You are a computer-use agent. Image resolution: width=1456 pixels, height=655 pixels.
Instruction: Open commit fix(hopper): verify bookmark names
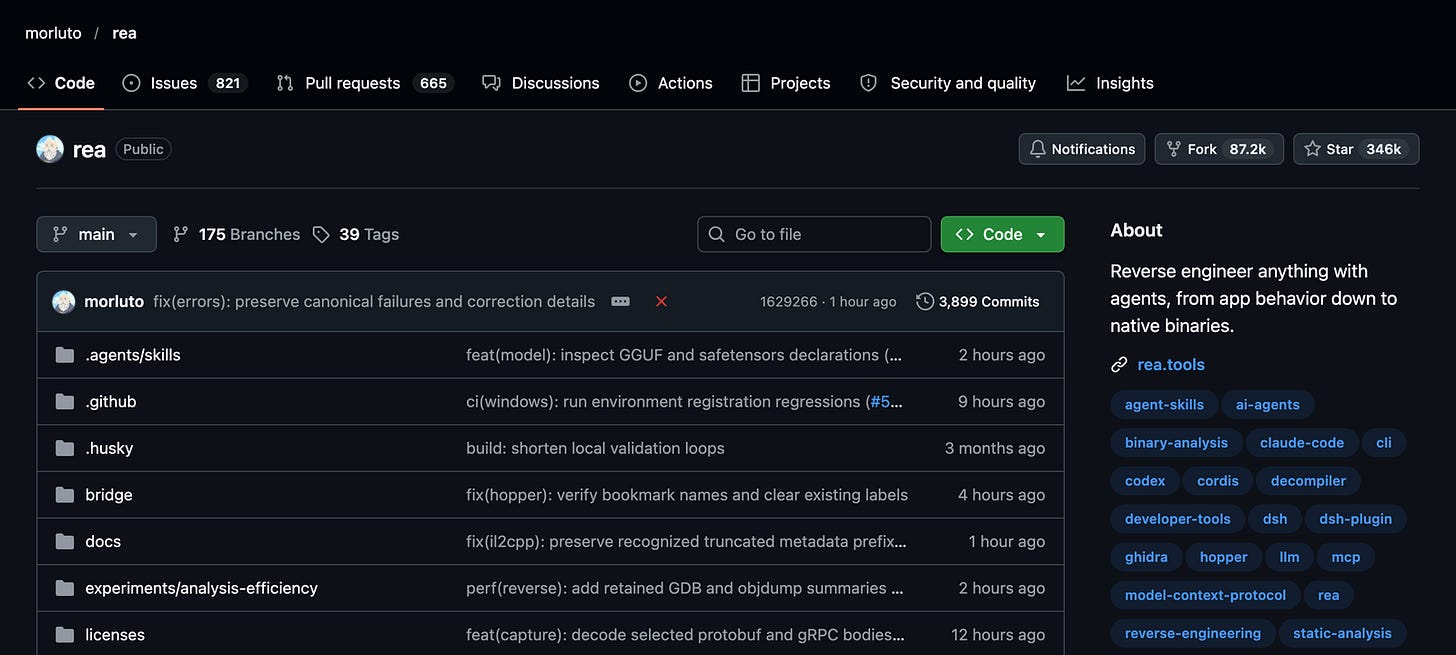pyautogui.click(x=687, y=495)
